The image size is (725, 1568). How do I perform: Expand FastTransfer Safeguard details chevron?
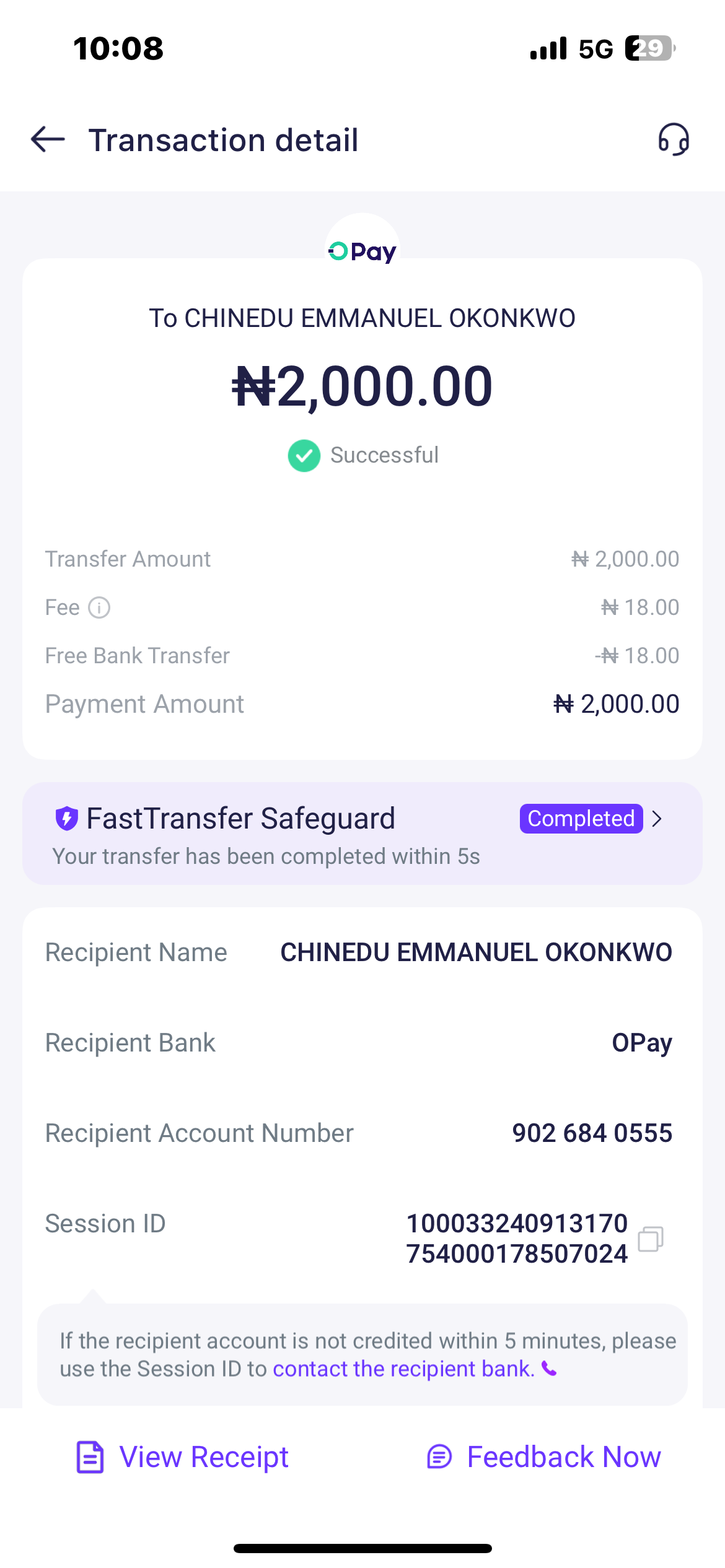(657, 819)
